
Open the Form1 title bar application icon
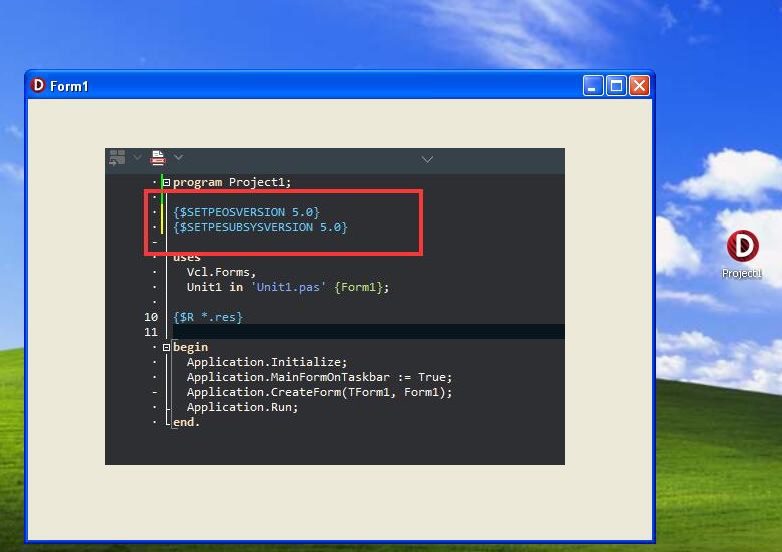[x=37, y=85]
